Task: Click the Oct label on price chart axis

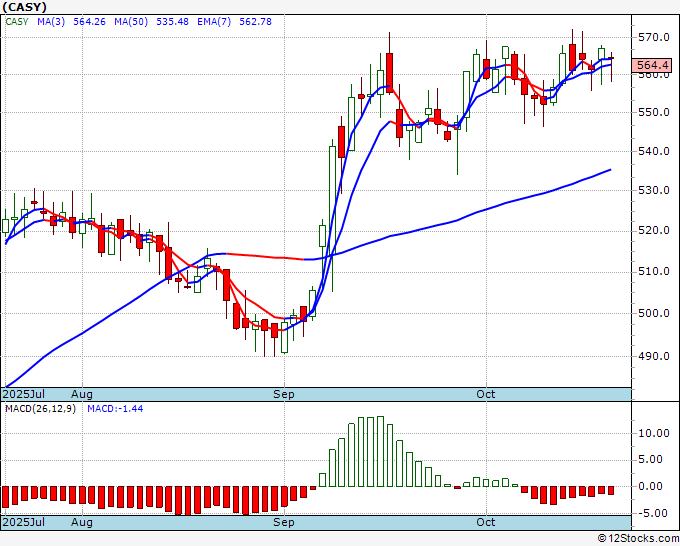Action: (486, 394)
